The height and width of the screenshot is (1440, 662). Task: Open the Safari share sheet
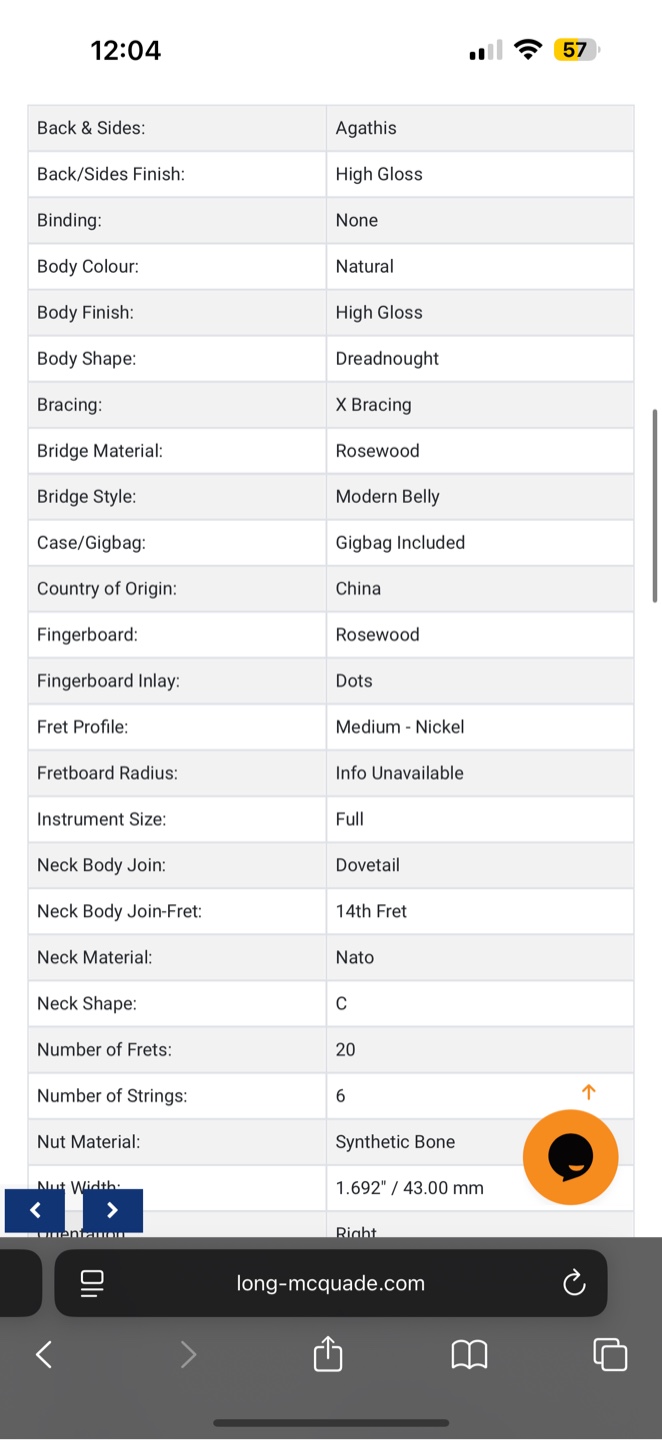point(328,1354)
